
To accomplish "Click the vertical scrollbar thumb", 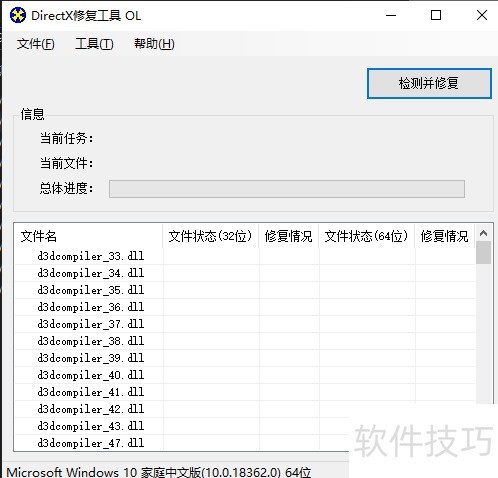I will pyautogui.click(x=483, y=253).
